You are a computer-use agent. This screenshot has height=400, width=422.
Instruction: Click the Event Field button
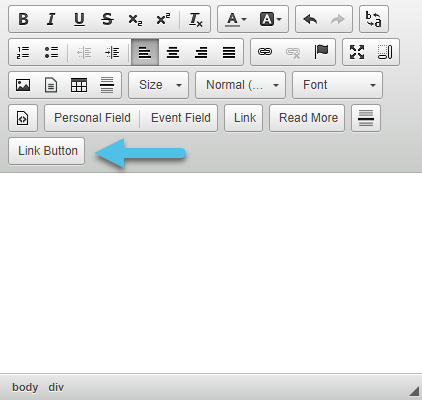pos(181,118)
